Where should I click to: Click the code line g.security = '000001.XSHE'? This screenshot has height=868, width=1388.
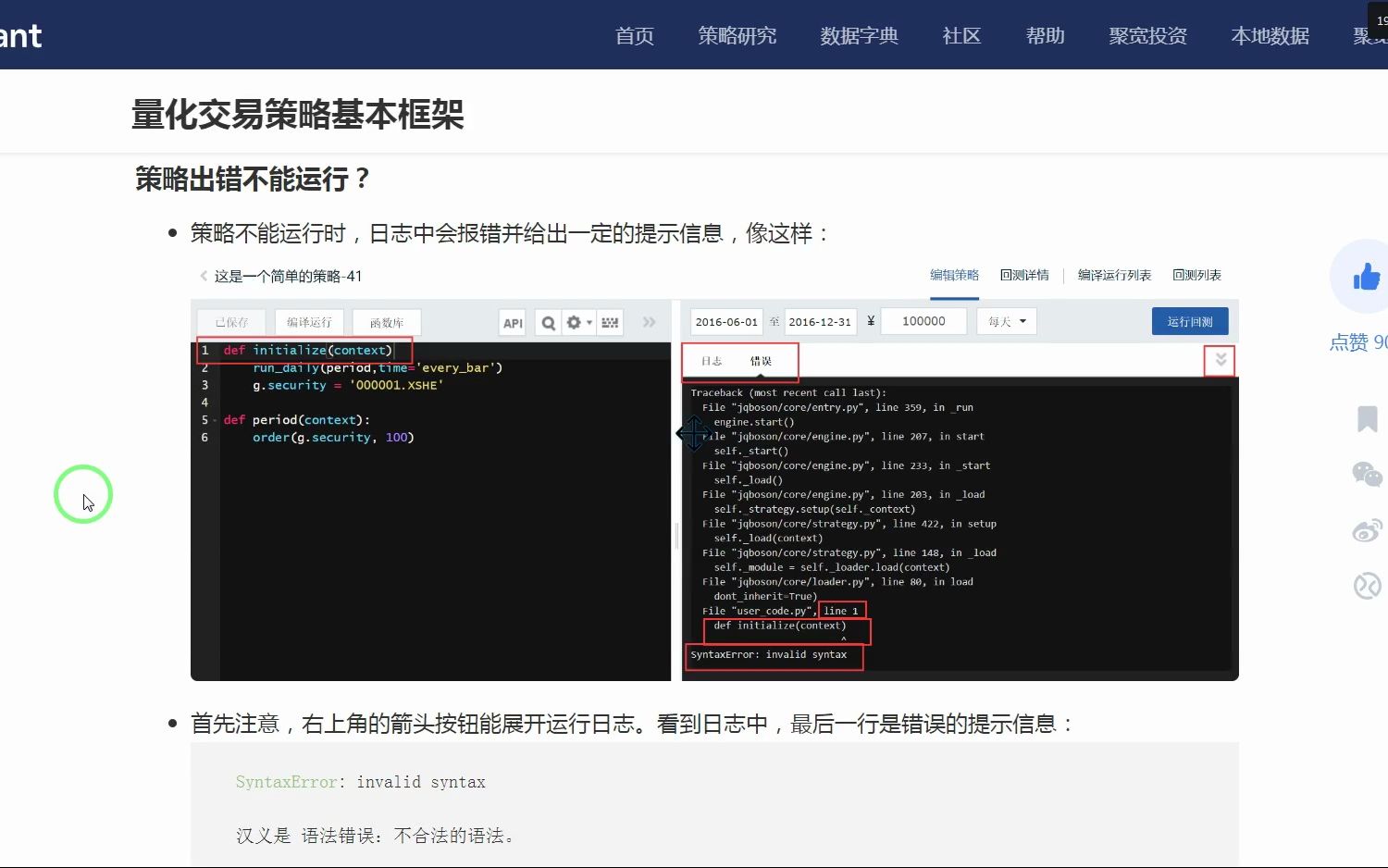(x=348, y=385)
